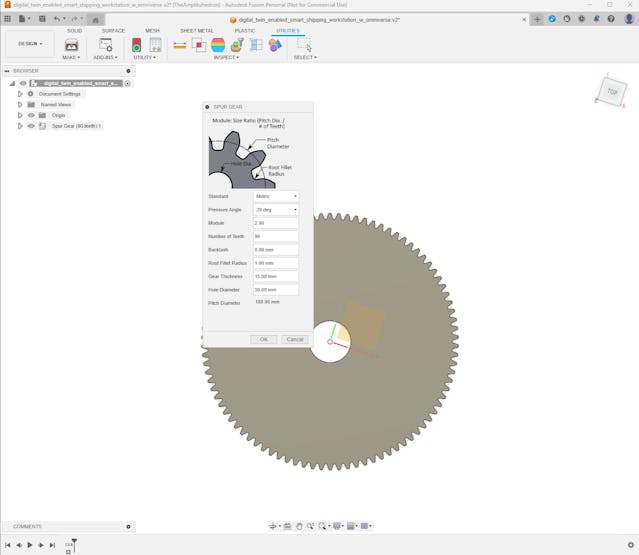Click the Pan hand icon in navigation bar
Image resolution: width=639 pixels, height=555 pixels.
[x=299, y=526]
